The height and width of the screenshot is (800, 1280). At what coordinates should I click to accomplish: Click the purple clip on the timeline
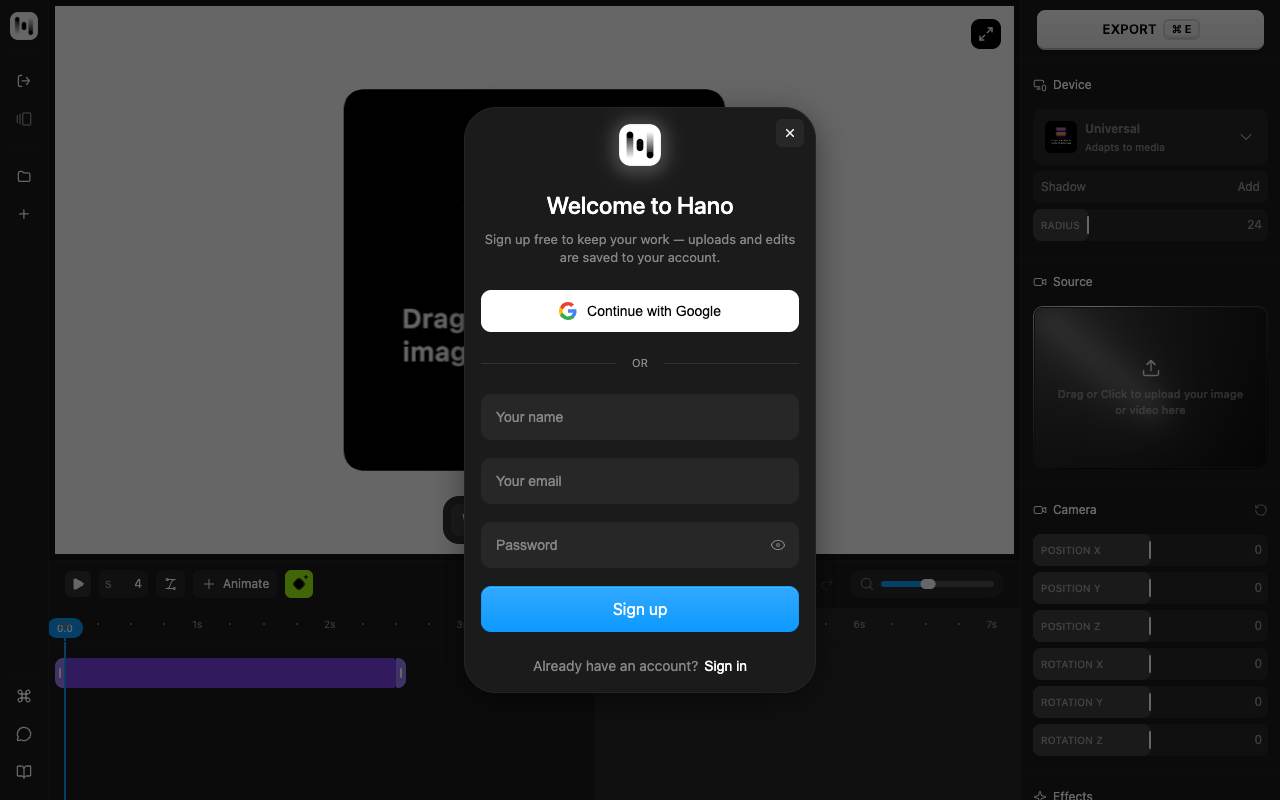230,673
